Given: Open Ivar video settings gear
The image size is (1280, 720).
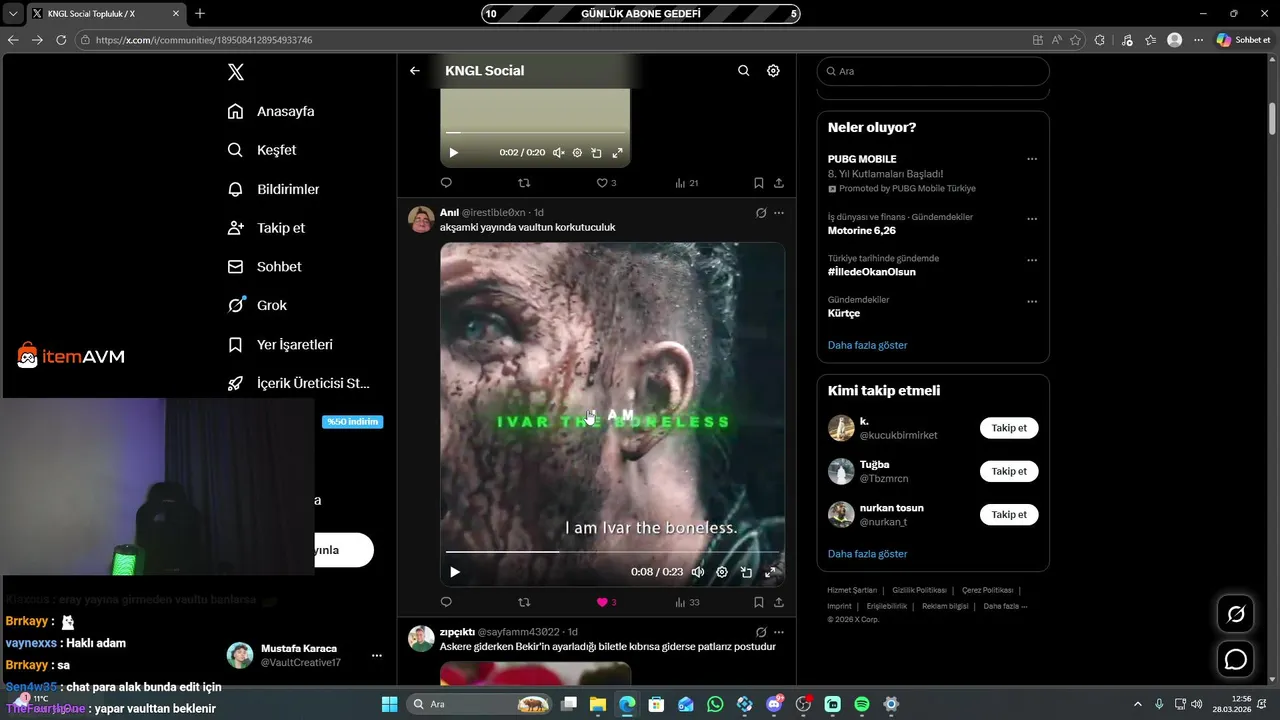Looking at the screenshot, I should click(x=722, y=572).
